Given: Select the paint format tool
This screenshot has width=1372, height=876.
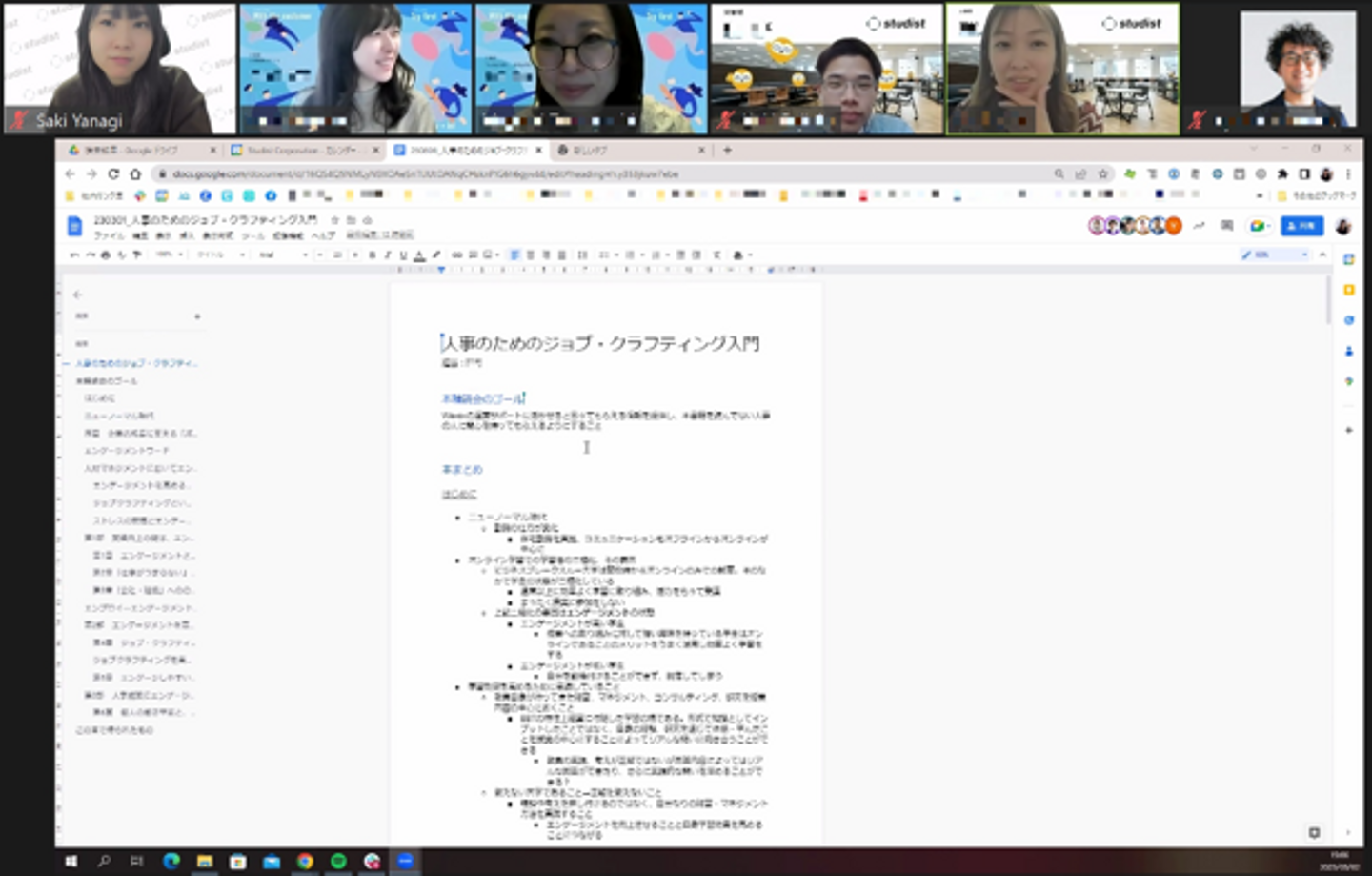Looking at the screenshot, I should [137, 255].
